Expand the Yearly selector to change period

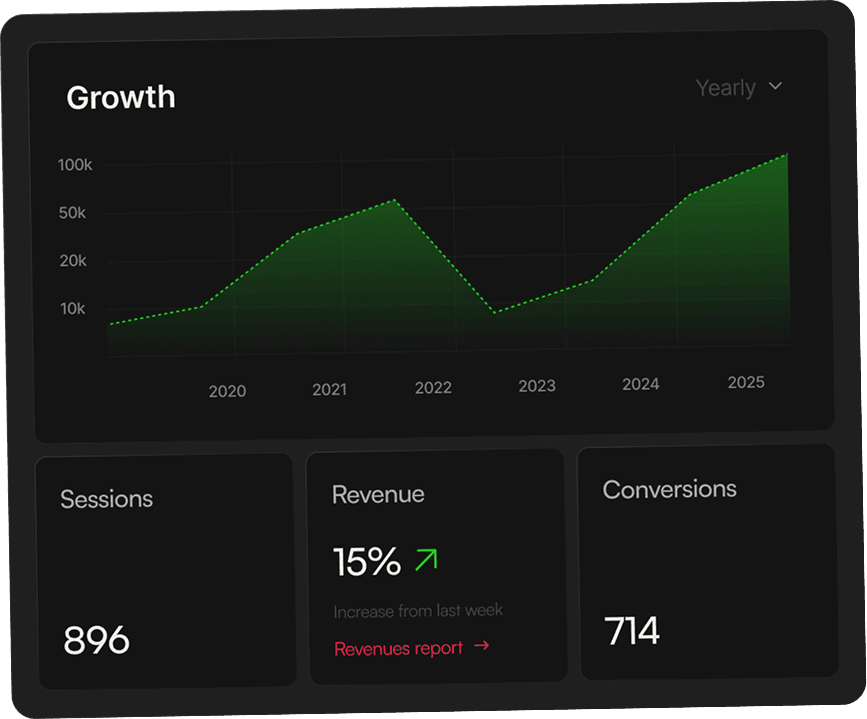(x=740, y=87)
